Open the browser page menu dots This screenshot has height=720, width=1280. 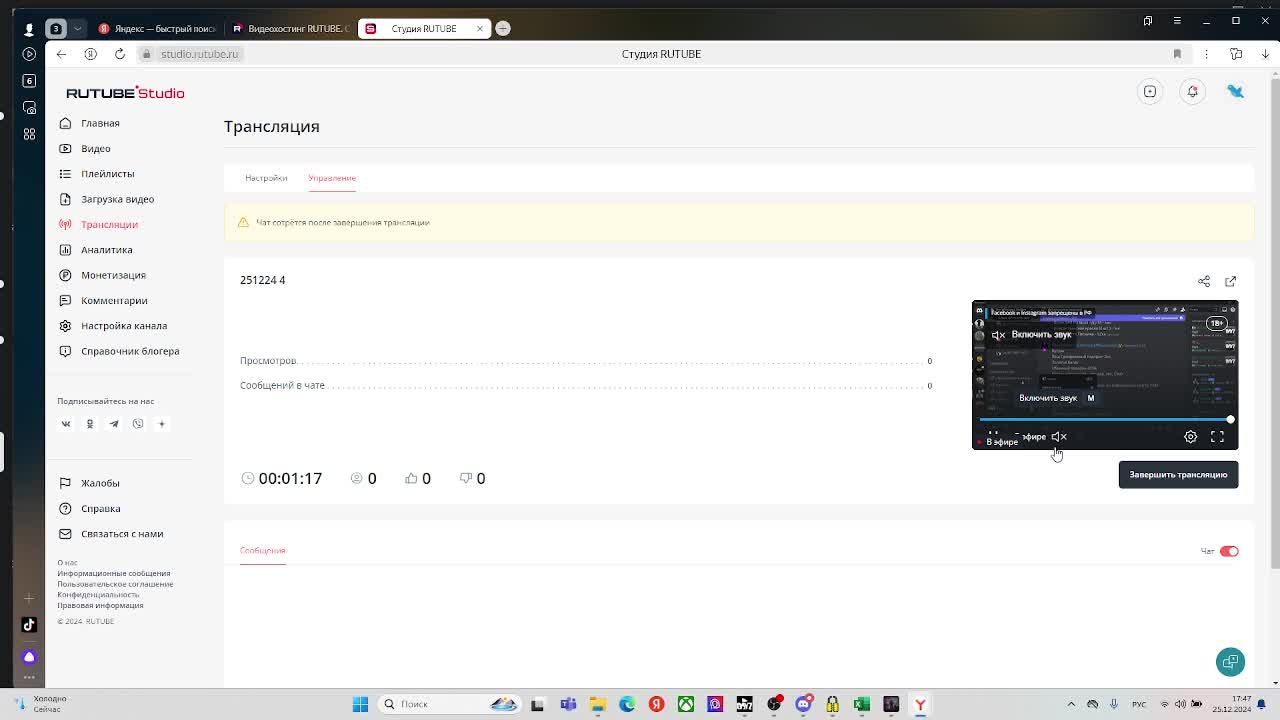pyautogui.click(x=1206, y=54)
